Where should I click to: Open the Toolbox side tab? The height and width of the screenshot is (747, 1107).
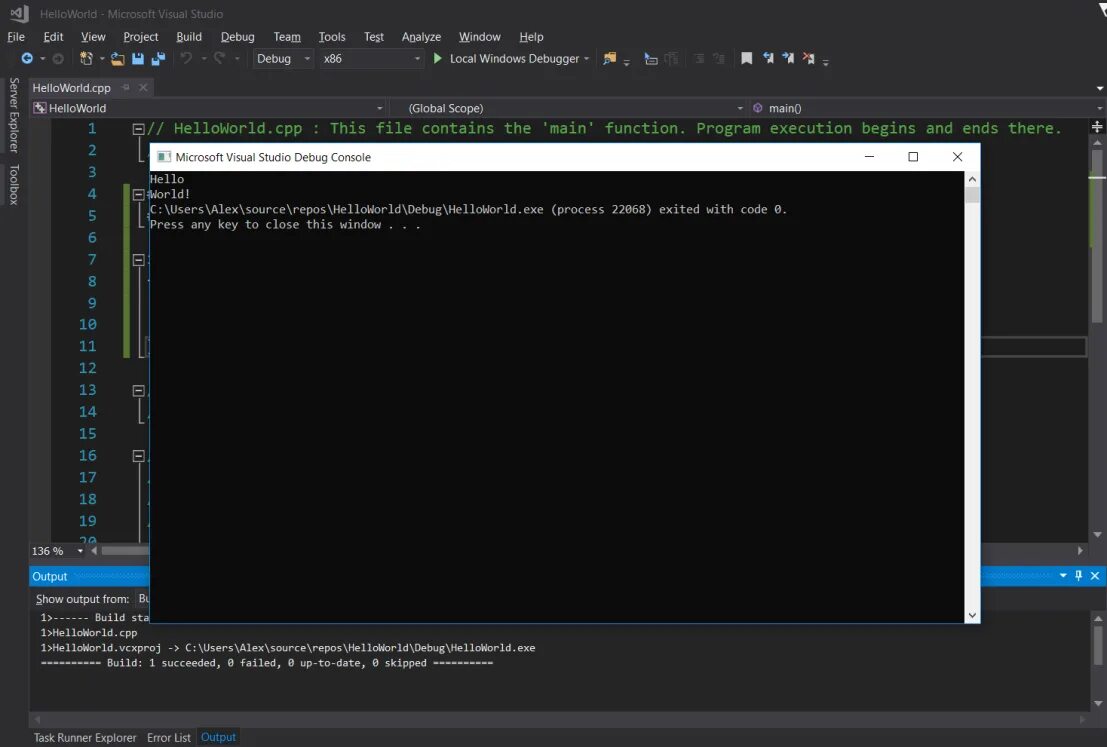pos(13,184)
